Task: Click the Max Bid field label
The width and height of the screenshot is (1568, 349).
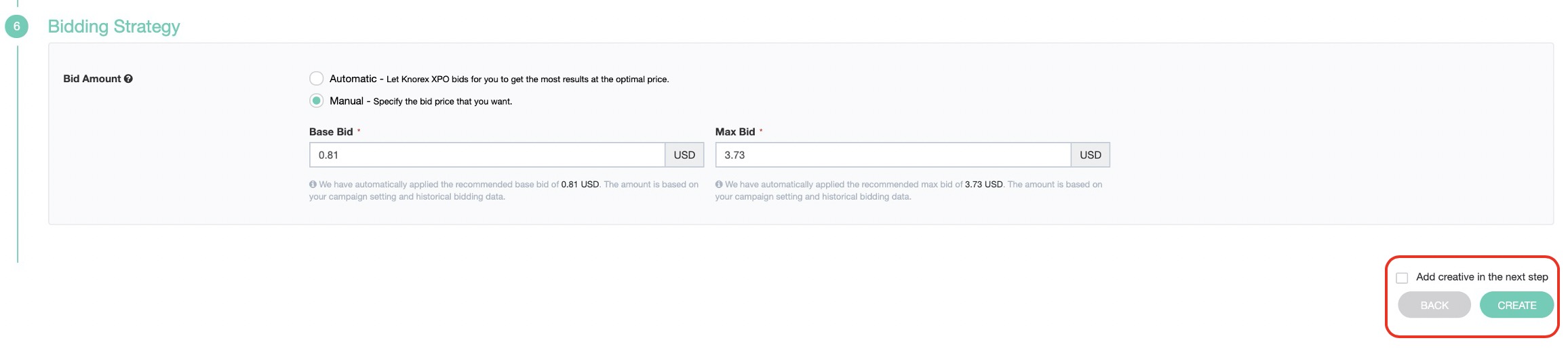Action: (x=735, y=132)
